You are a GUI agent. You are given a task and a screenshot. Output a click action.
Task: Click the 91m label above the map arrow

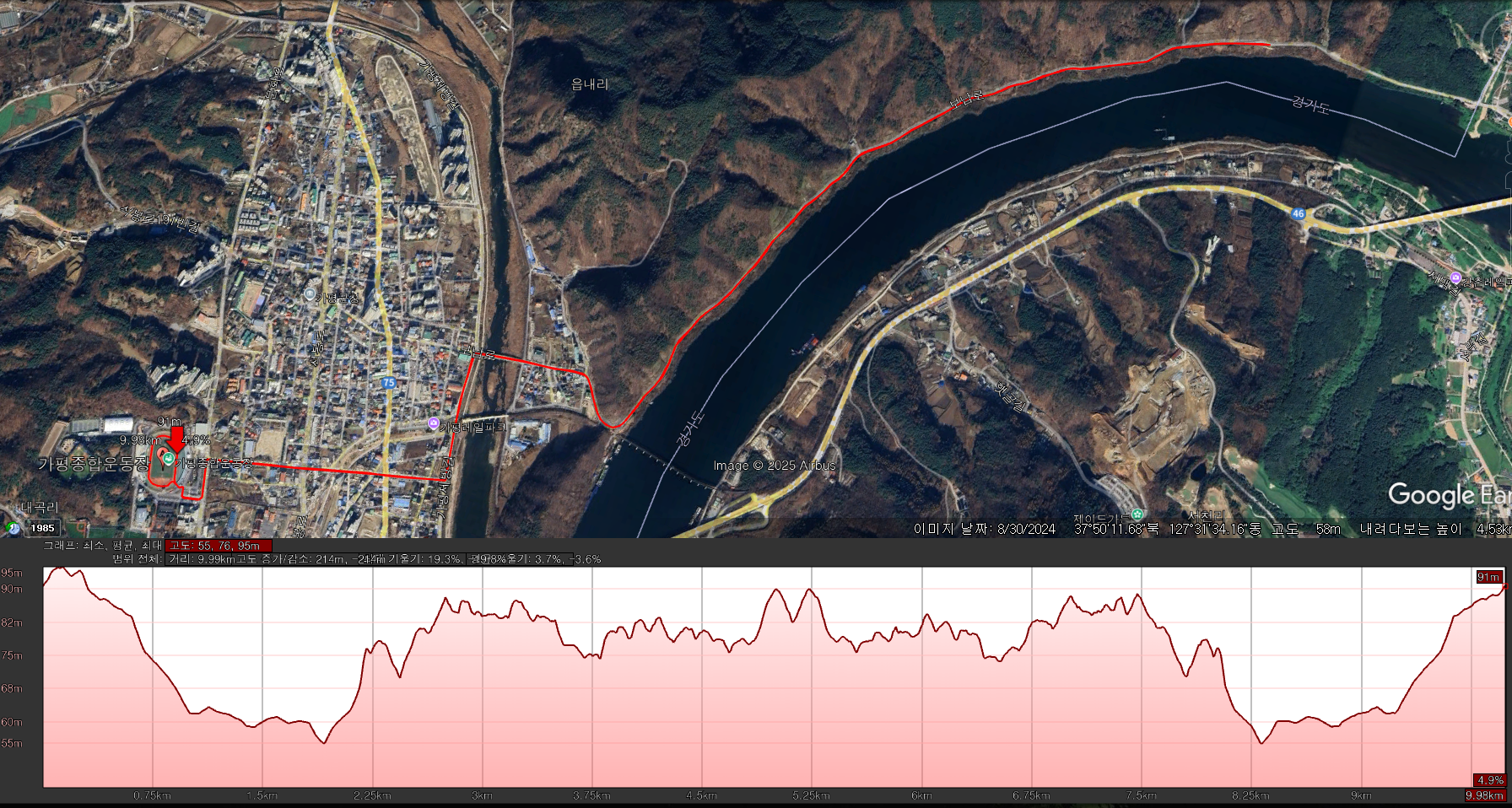pos(169,422)
